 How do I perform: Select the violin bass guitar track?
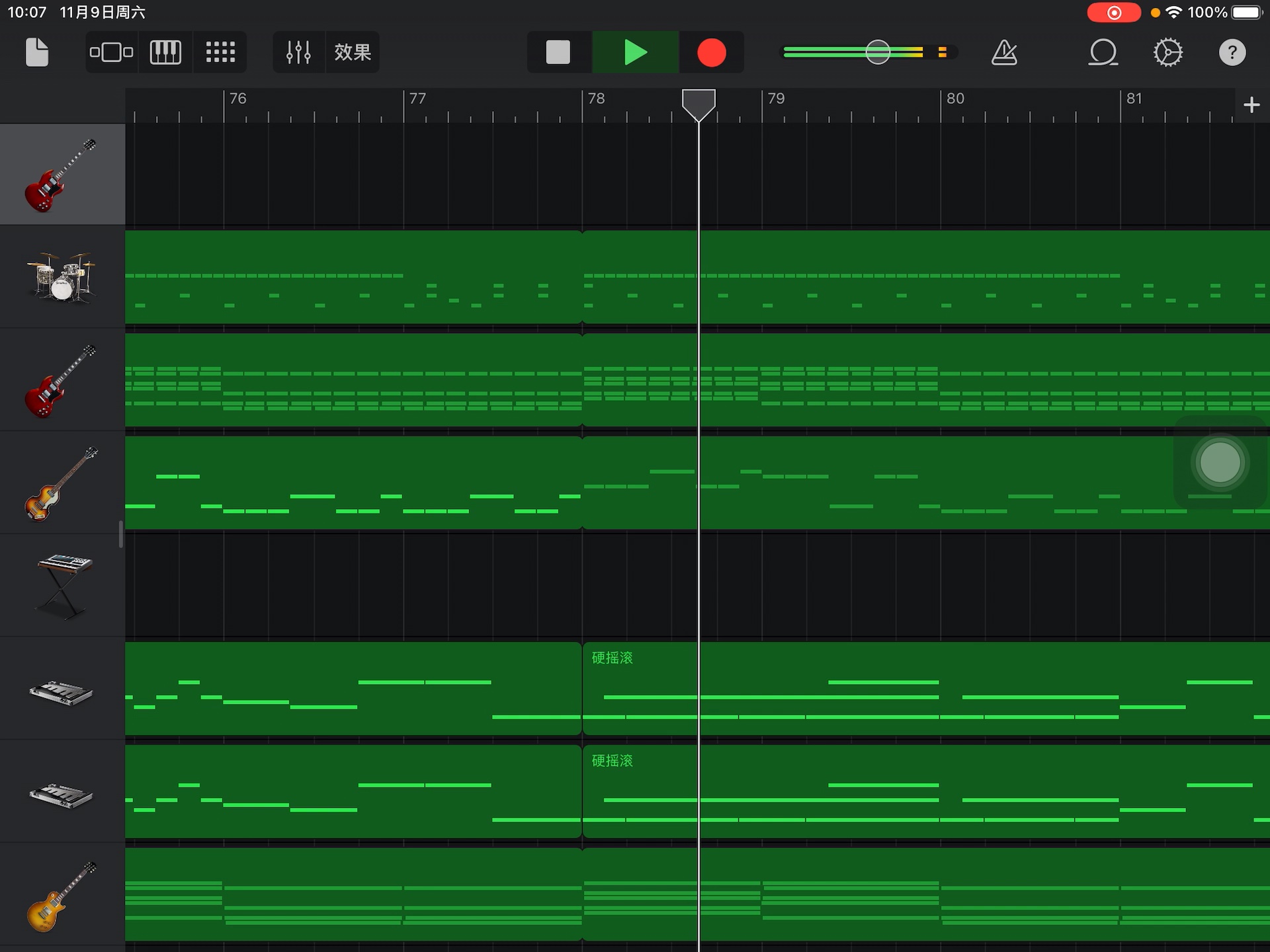pyautogui.click(x=63, y=483)
